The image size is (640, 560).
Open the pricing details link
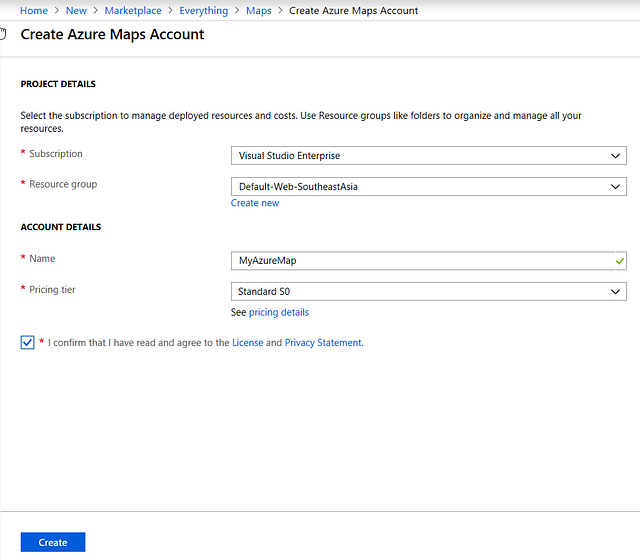click(279, 312)
